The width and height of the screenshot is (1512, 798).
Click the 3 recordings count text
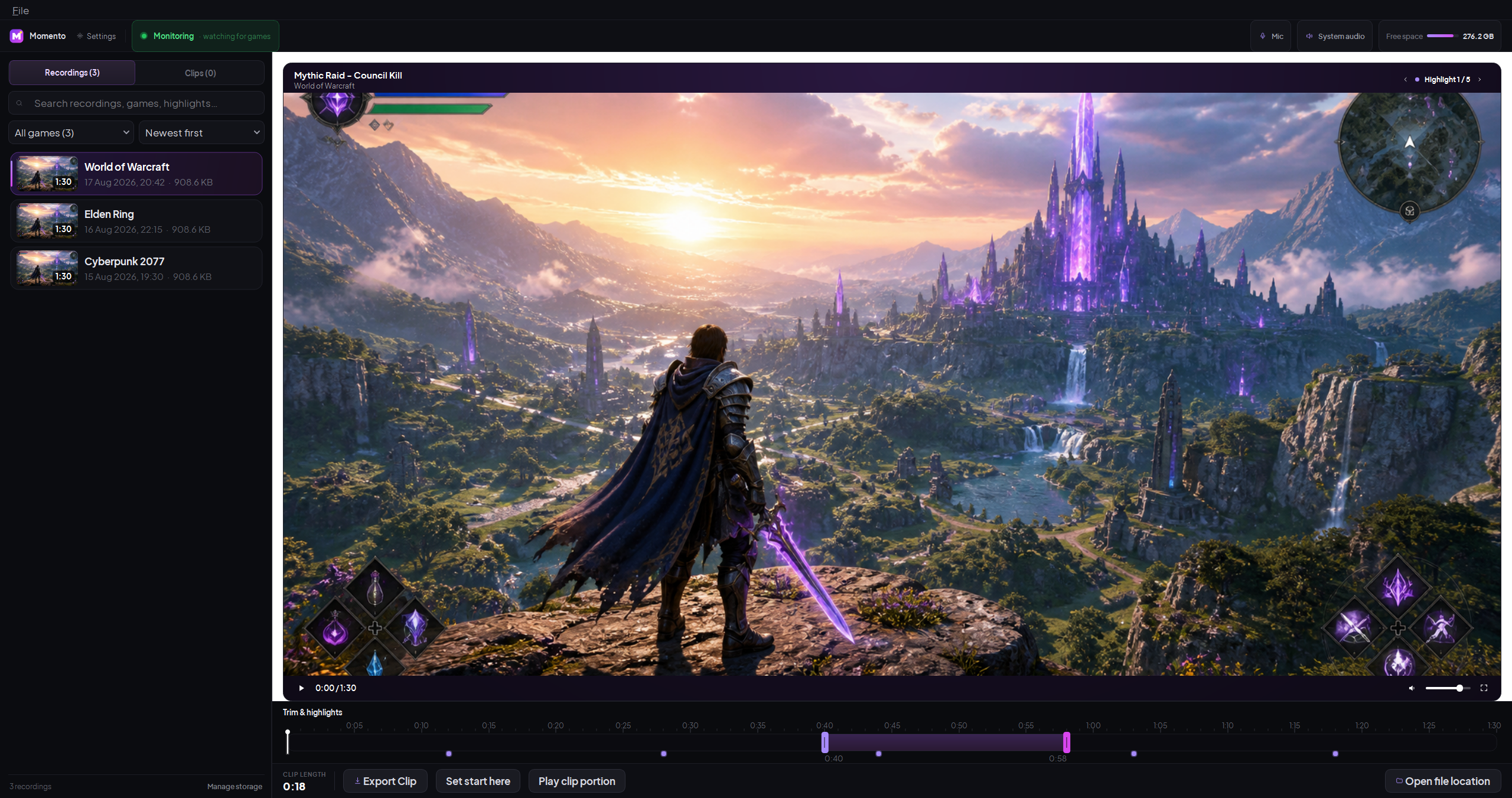coord(31,787)
